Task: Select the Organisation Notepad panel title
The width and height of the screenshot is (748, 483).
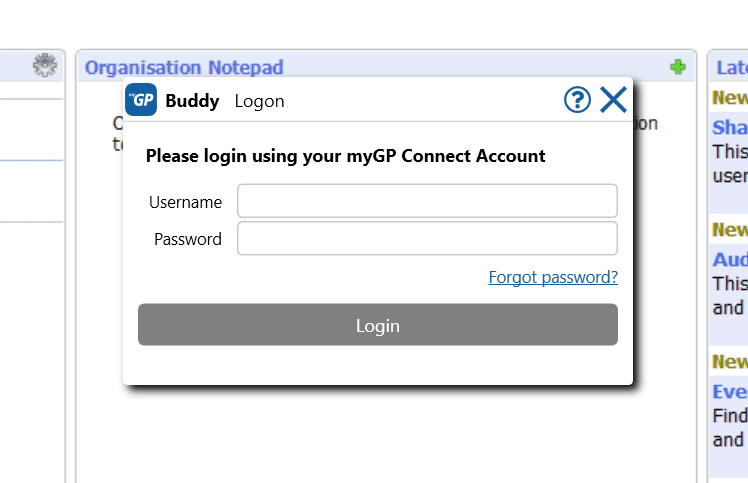Action: pyautogui.click(x=184, y=67)
